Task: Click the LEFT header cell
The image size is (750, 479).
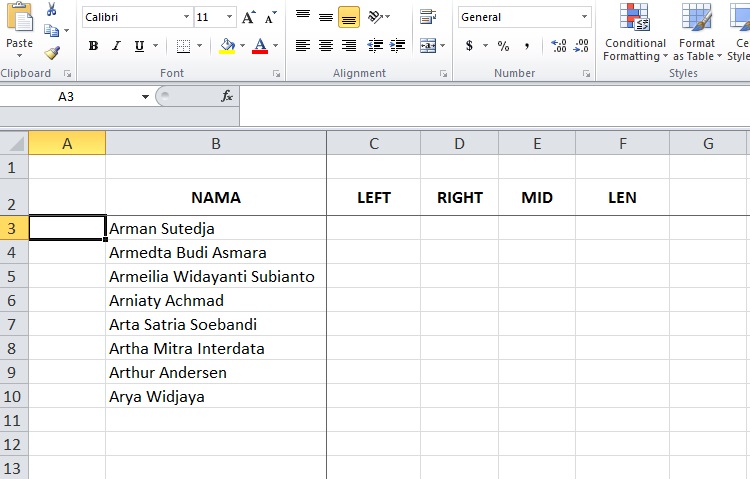Action: 374,197
